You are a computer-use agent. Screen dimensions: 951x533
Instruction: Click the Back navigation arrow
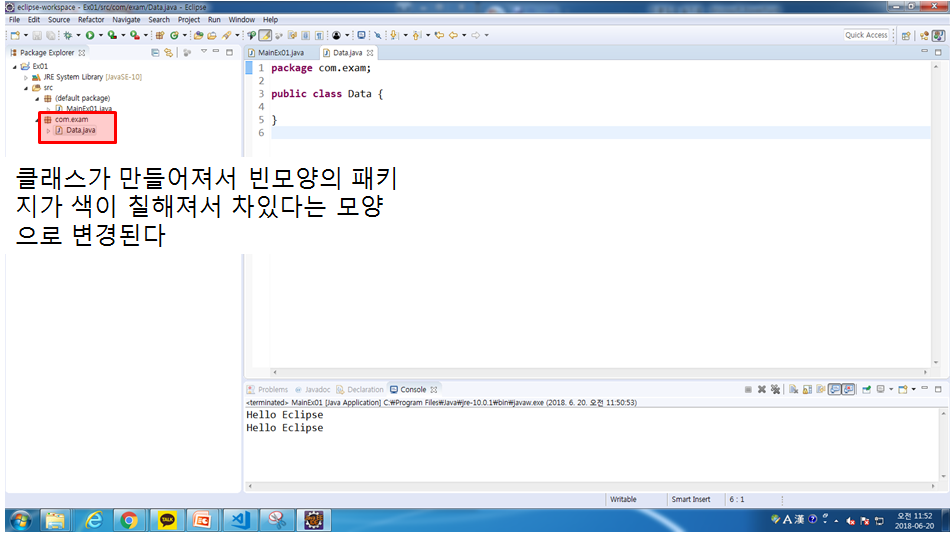point(454,35)
